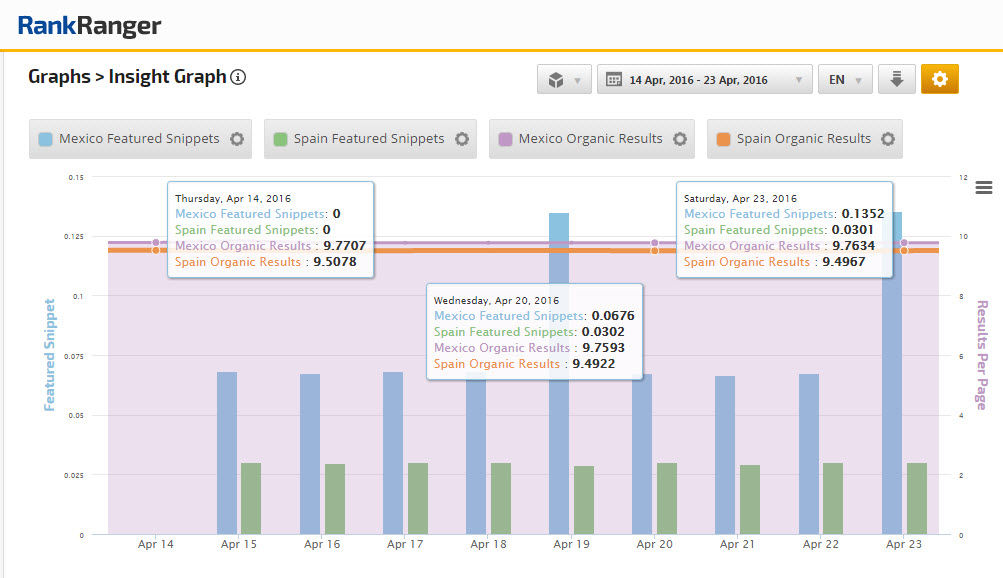Open Mexico Featured Snippets gear settings
This screenshot has width=1003, height=578.
click(237, 139)
